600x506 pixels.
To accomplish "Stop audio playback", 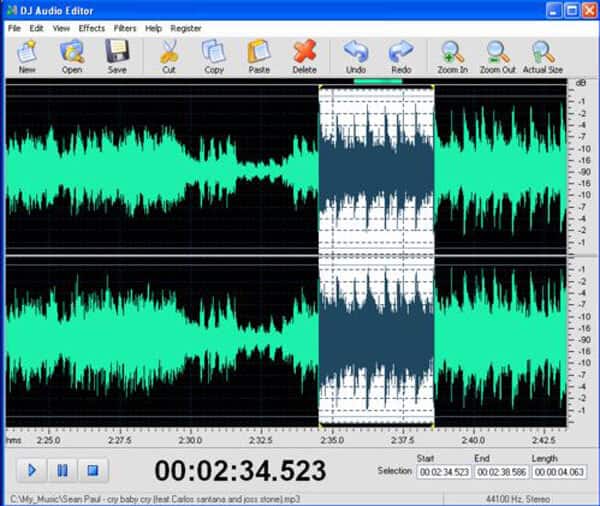I will (93, 470).
